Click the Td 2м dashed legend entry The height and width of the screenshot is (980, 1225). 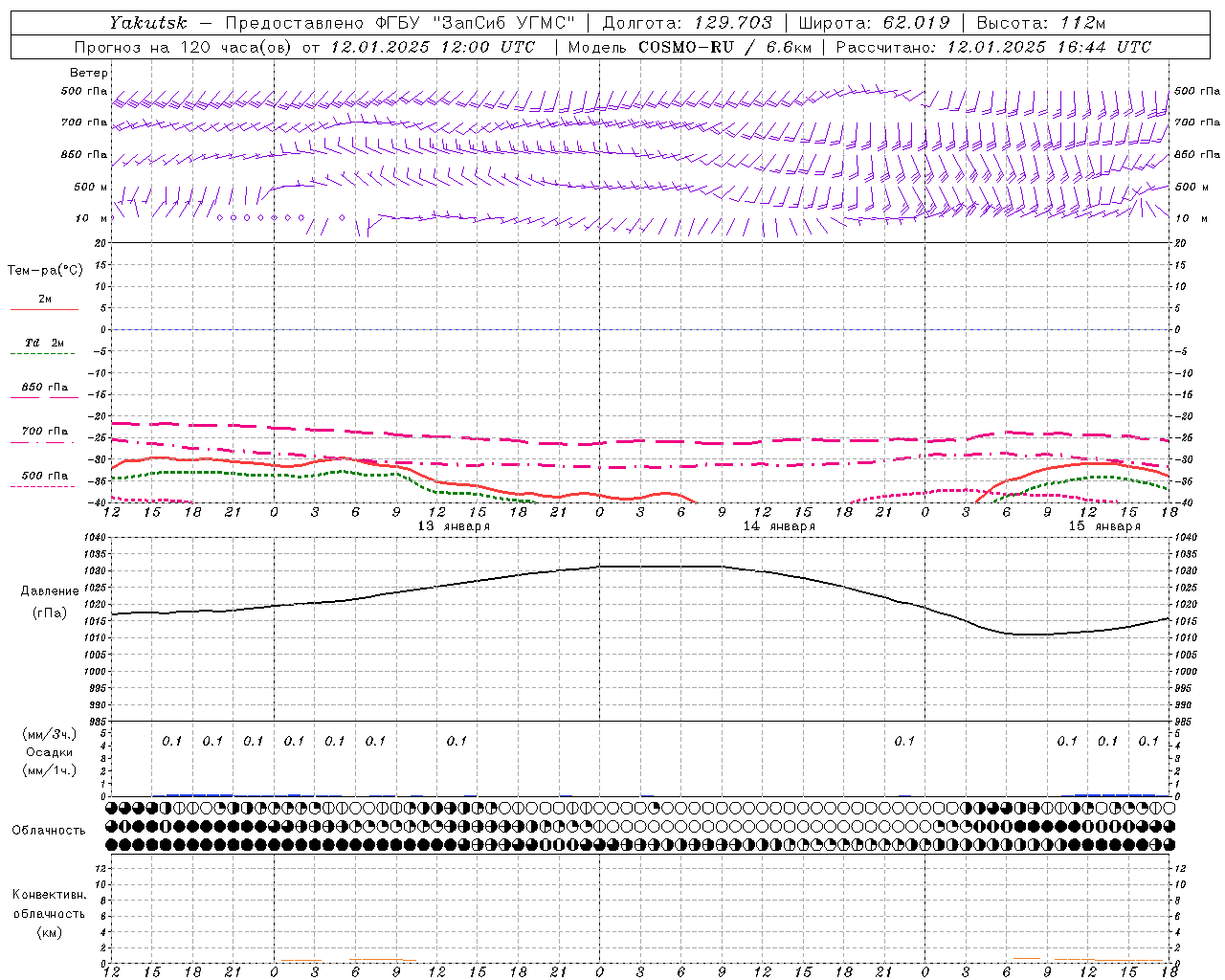coord(44,346)
